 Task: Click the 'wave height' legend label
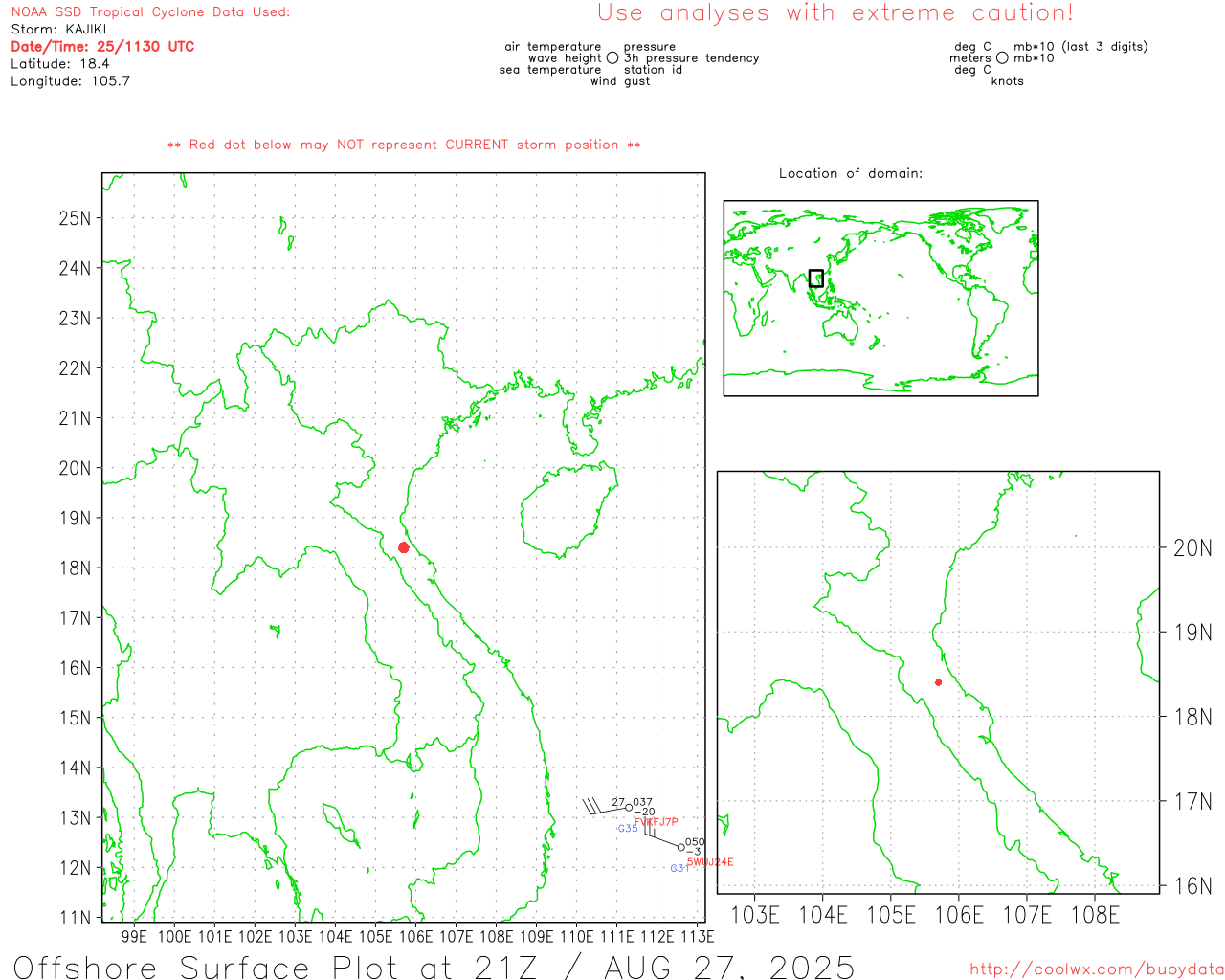click(x=566, y=58)
